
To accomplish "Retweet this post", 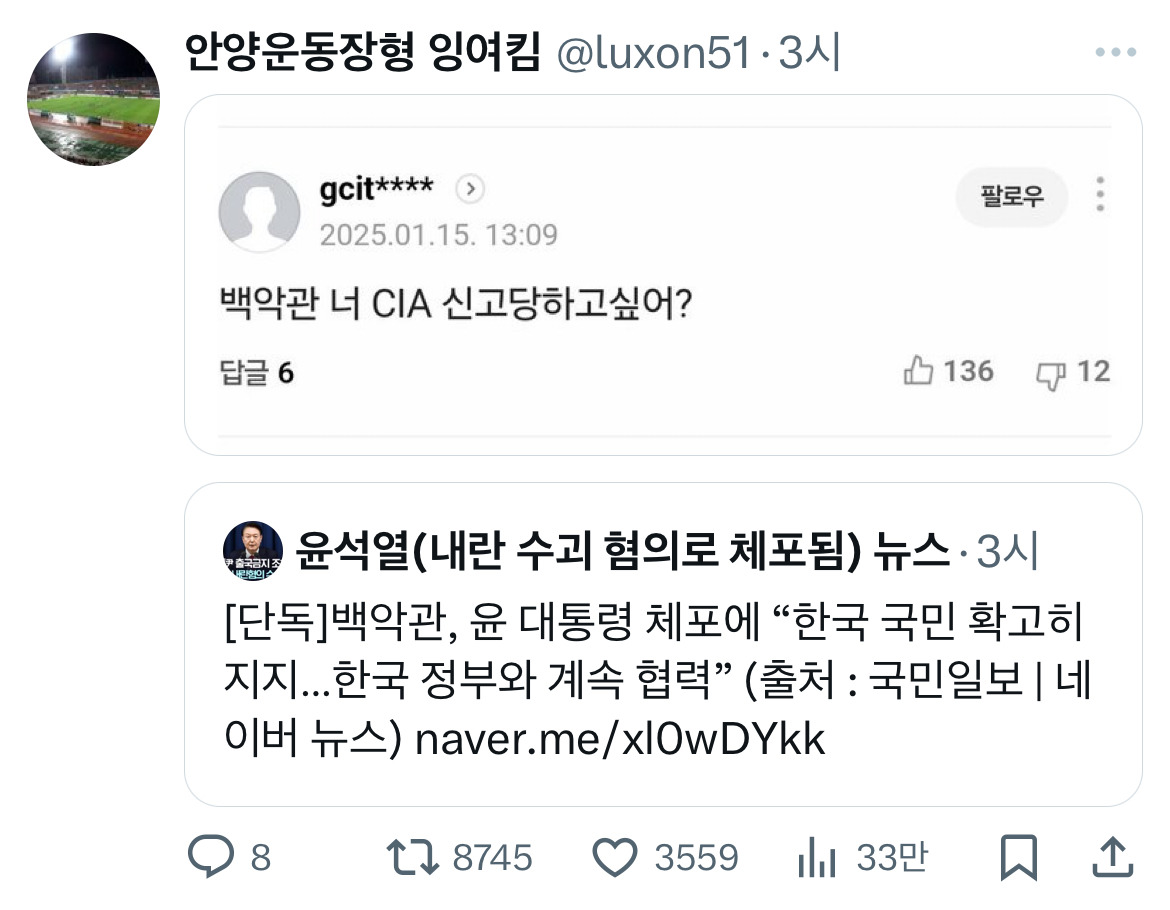I will (x=412, y=858).
